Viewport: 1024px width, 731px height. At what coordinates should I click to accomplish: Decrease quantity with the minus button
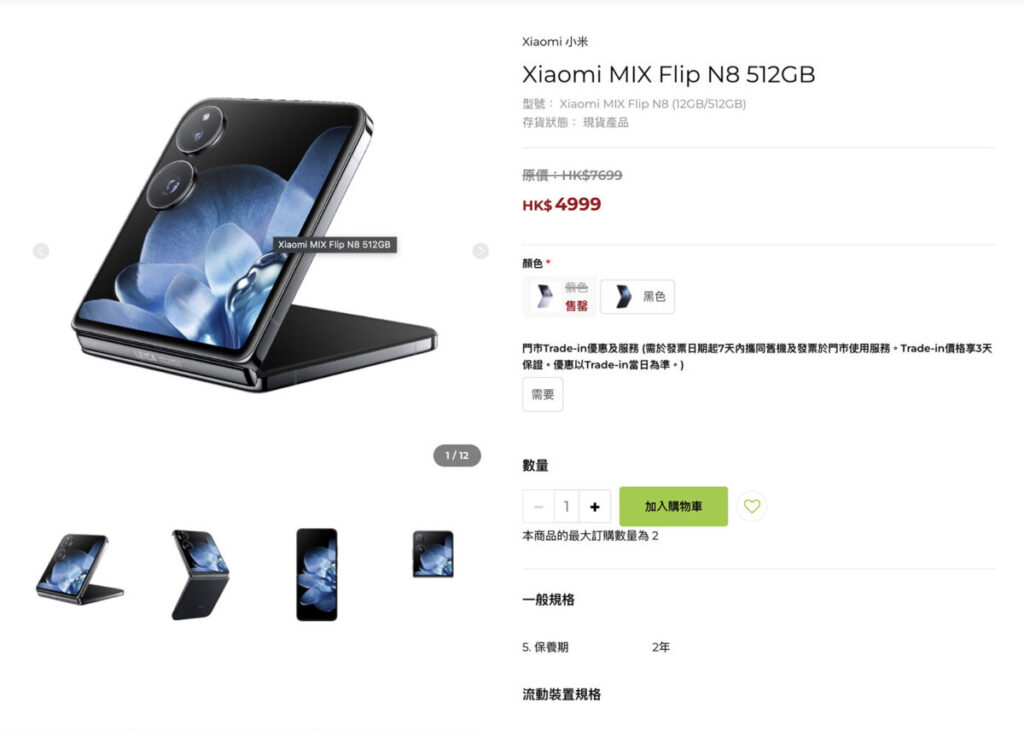(538, 506)
